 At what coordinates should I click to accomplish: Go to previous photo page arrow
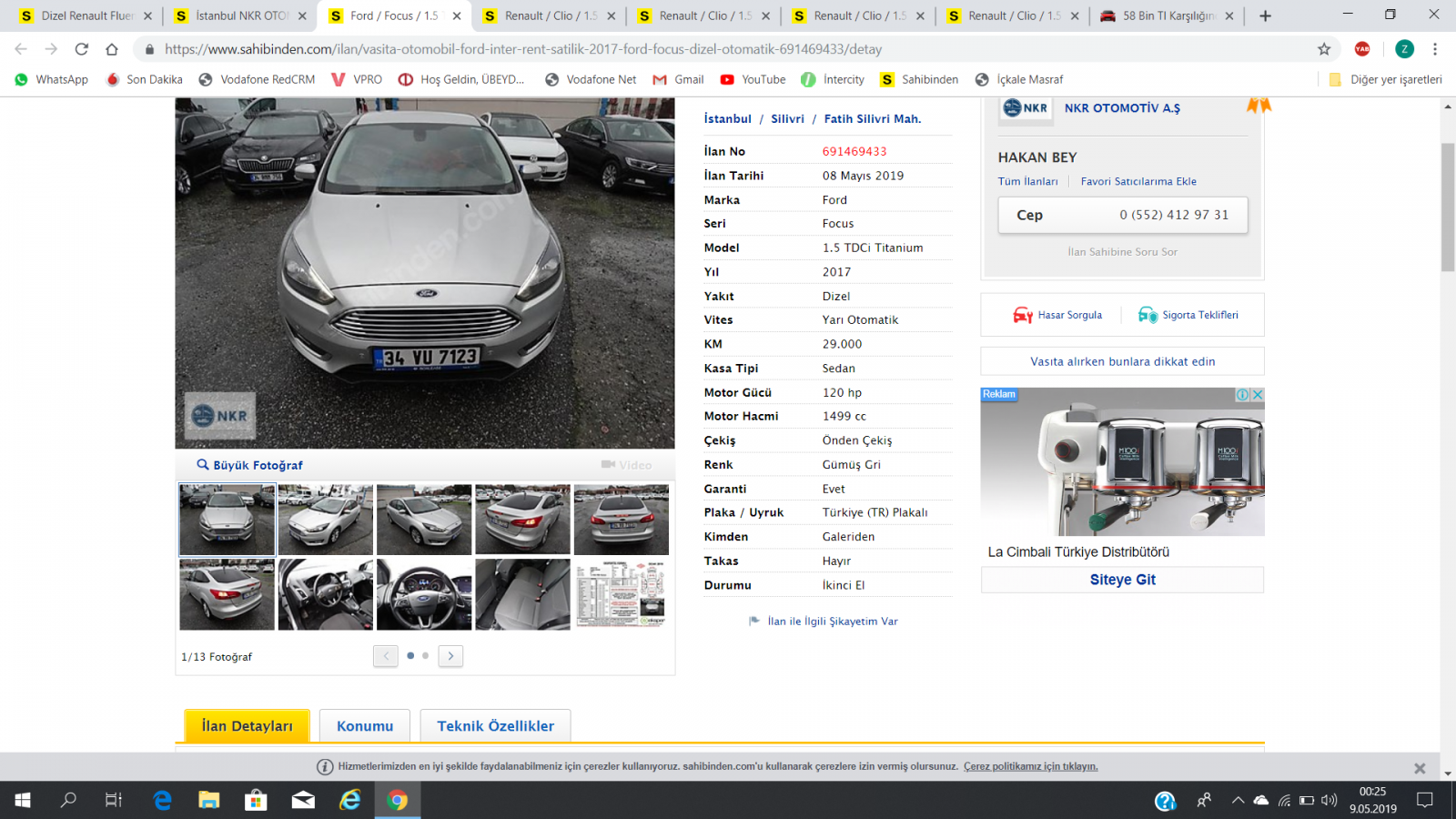(x=386, y=655)
